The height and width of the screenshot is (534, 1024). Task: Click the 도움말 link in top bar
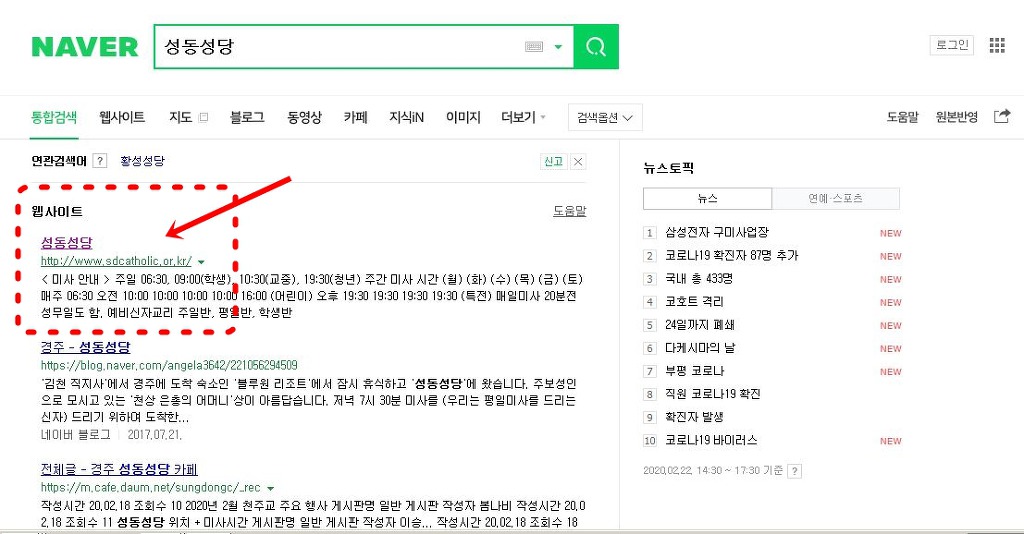(x=903, y=117)
